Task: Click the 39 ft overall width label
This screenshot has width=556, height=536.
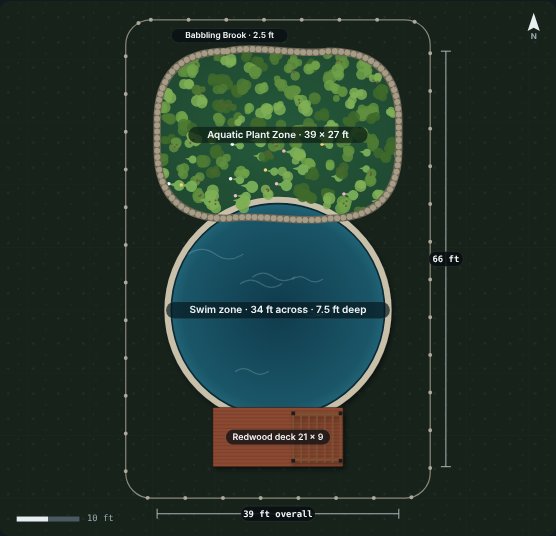Action: click(x=278, y=514)
